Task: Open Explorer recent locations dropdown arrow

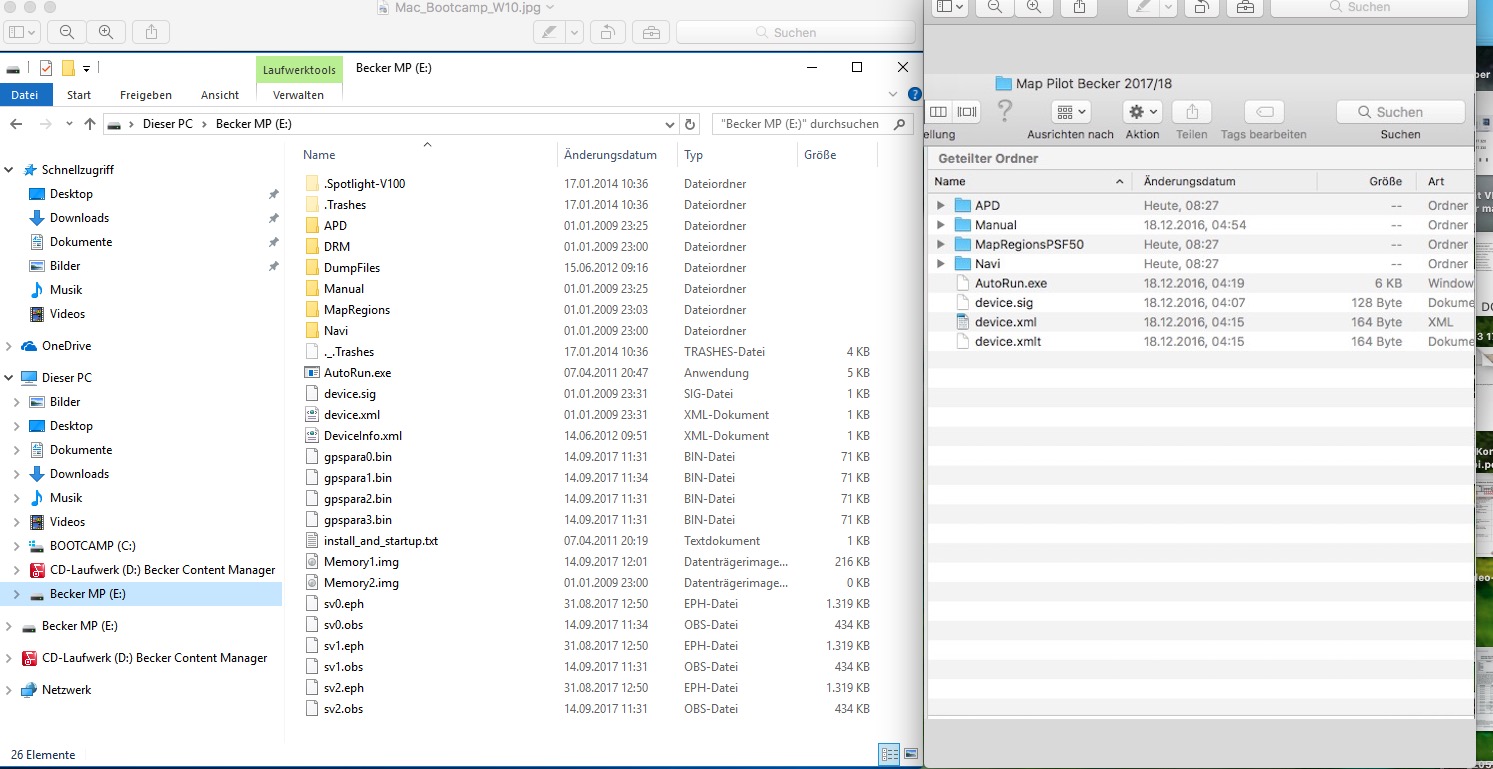Action: pyautogui.click(x=69, y=124)
